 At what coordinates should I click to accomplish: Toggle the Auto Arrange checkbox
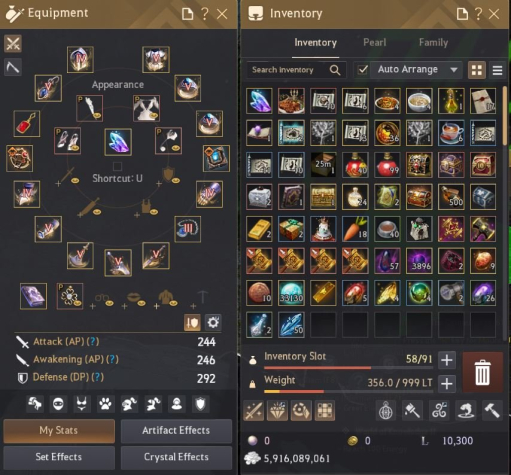pos(362,70)
